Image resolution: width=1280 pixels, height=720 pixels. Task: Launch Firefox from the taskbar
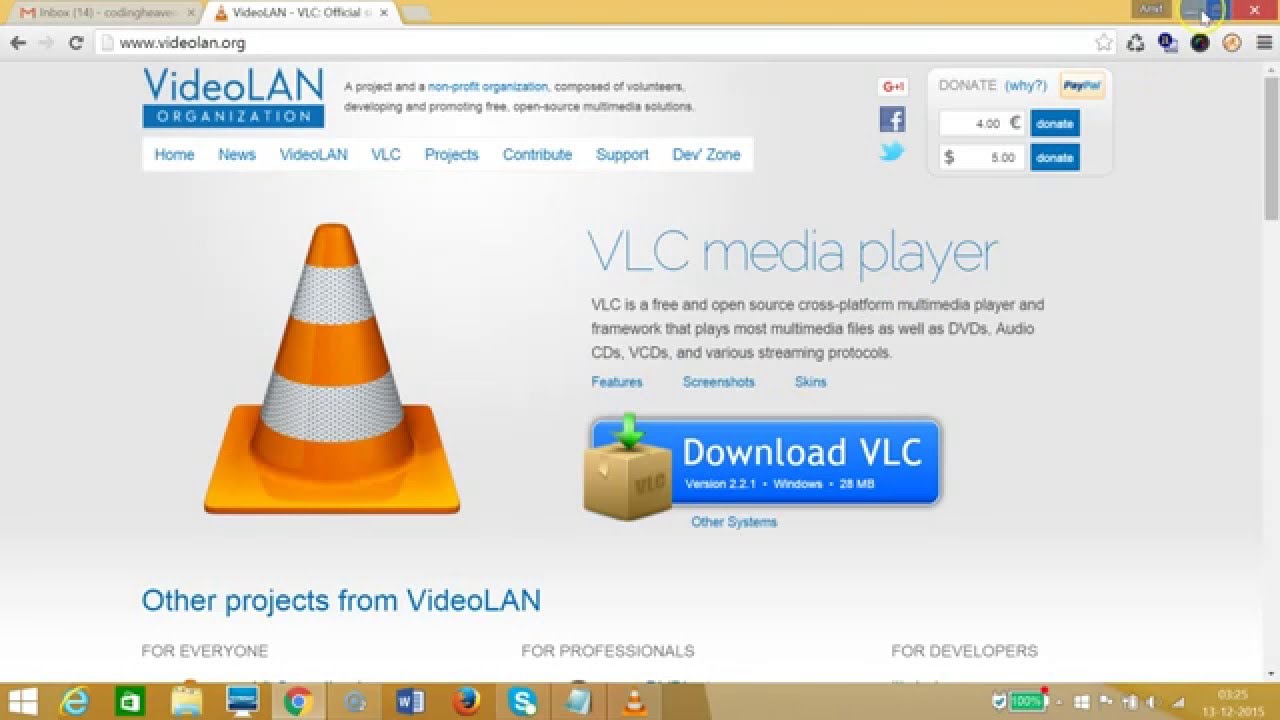(x=466, y=702)
